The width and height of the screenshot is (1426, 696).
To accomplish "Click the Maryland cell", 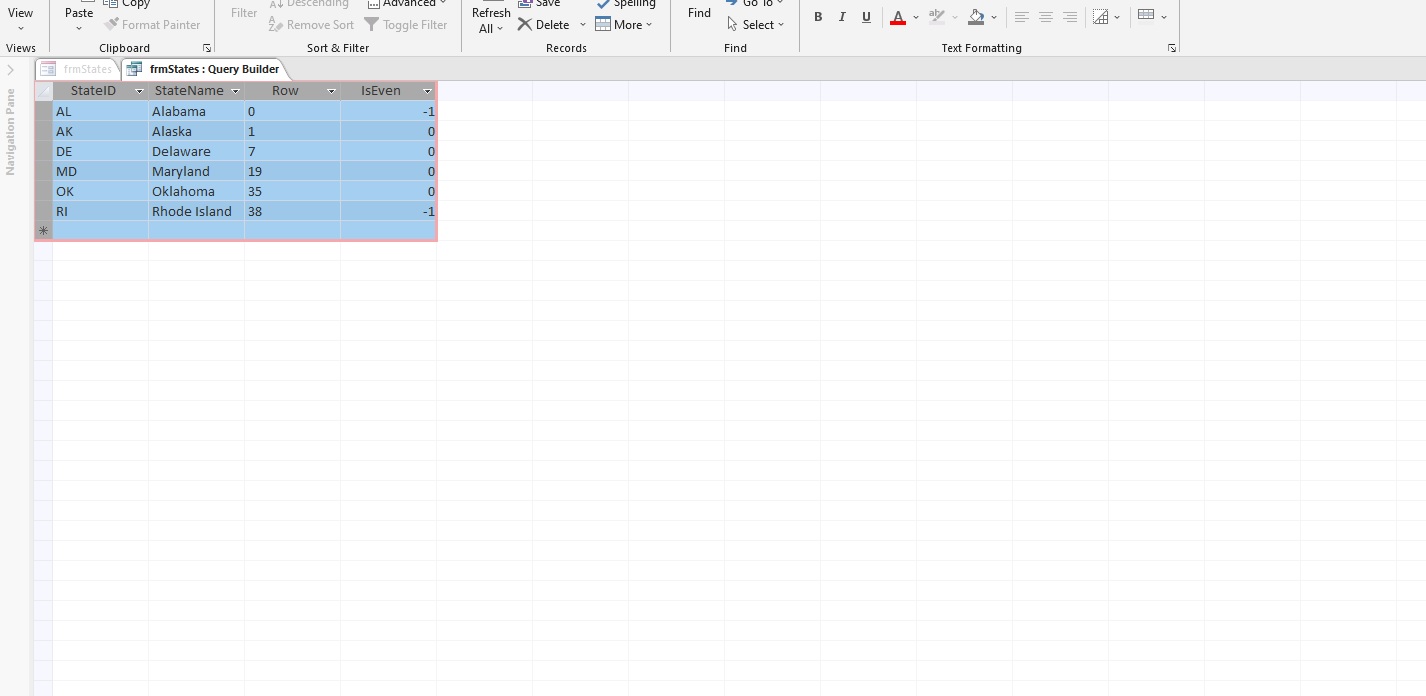I will pos(196,171).
